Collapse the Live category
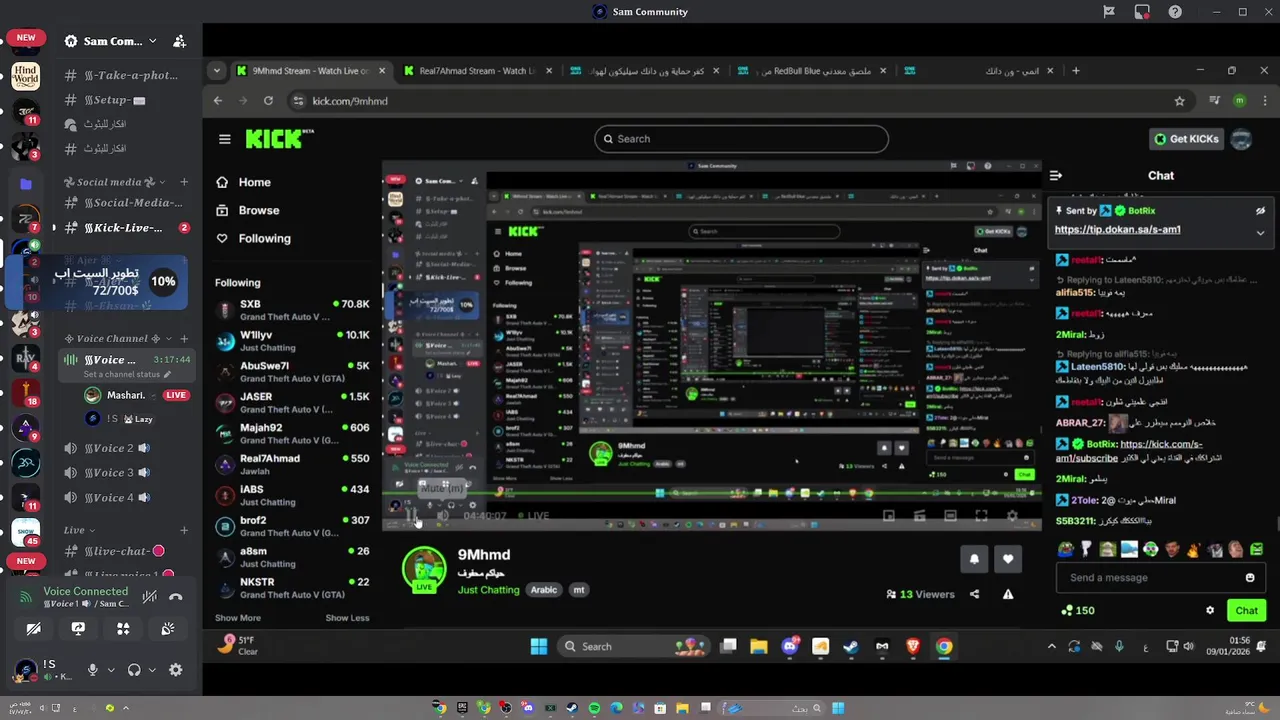Viewport: 1280px width, 720px height. pyautogui.click(x=79, y=530)
